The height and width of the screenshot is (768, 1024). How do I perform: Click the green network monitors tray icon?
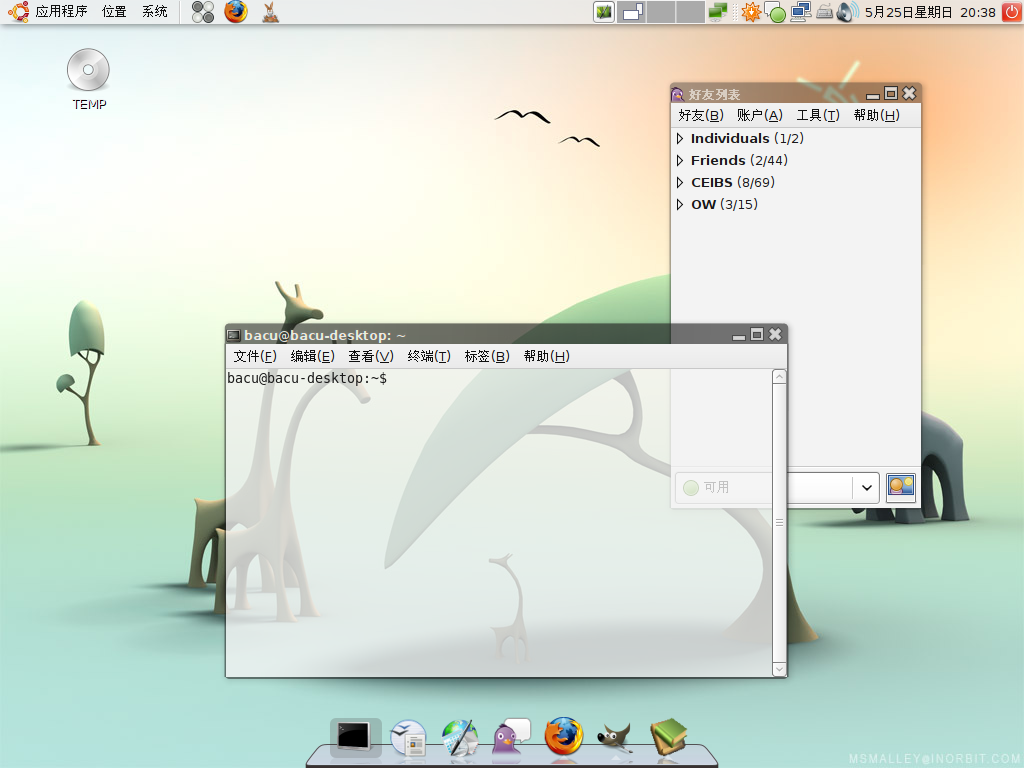718,12
